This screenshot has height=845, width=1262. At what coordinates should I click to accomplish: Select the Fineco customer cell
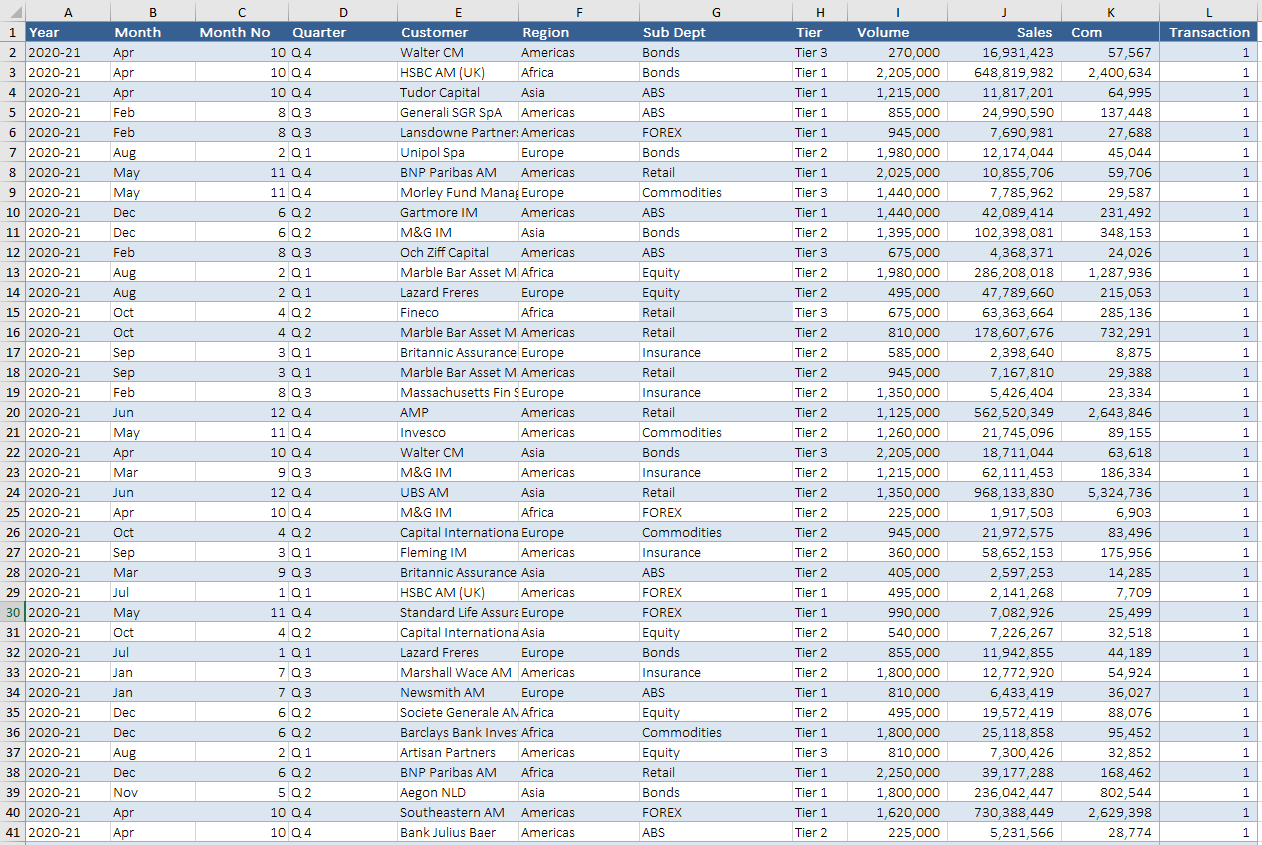[457, 312]
